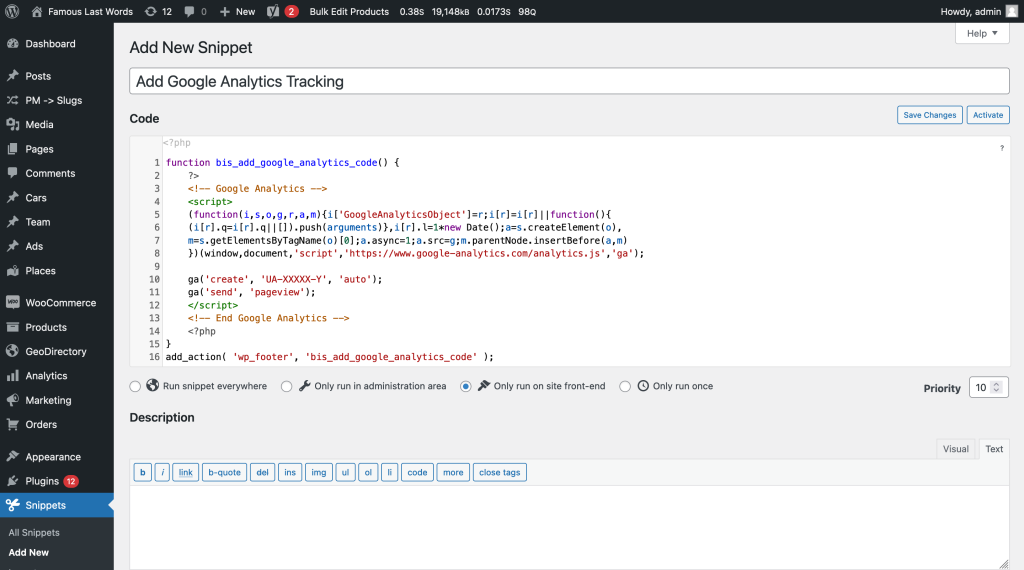The width and height of the screenshot is (1024, 570).
Task: Insert del tag
Action: point(263,472)
